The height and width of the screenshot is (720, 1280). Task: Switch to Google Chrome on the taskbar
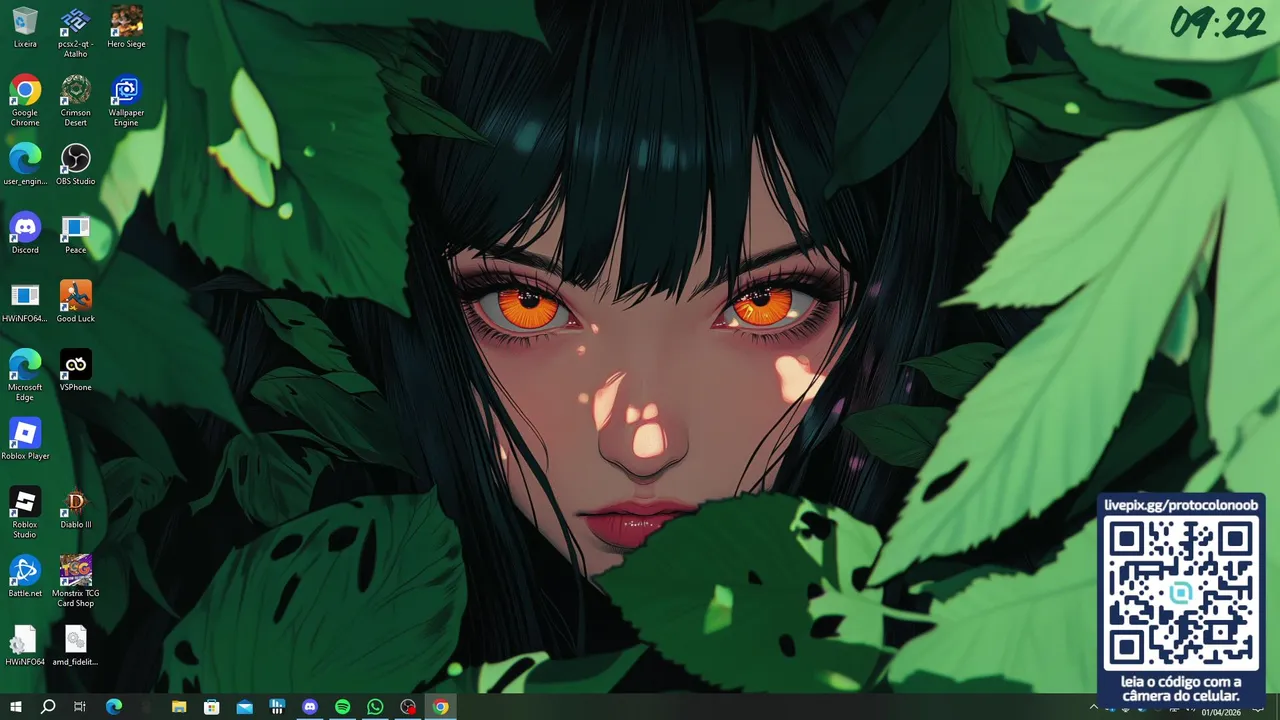click(441, 707)
